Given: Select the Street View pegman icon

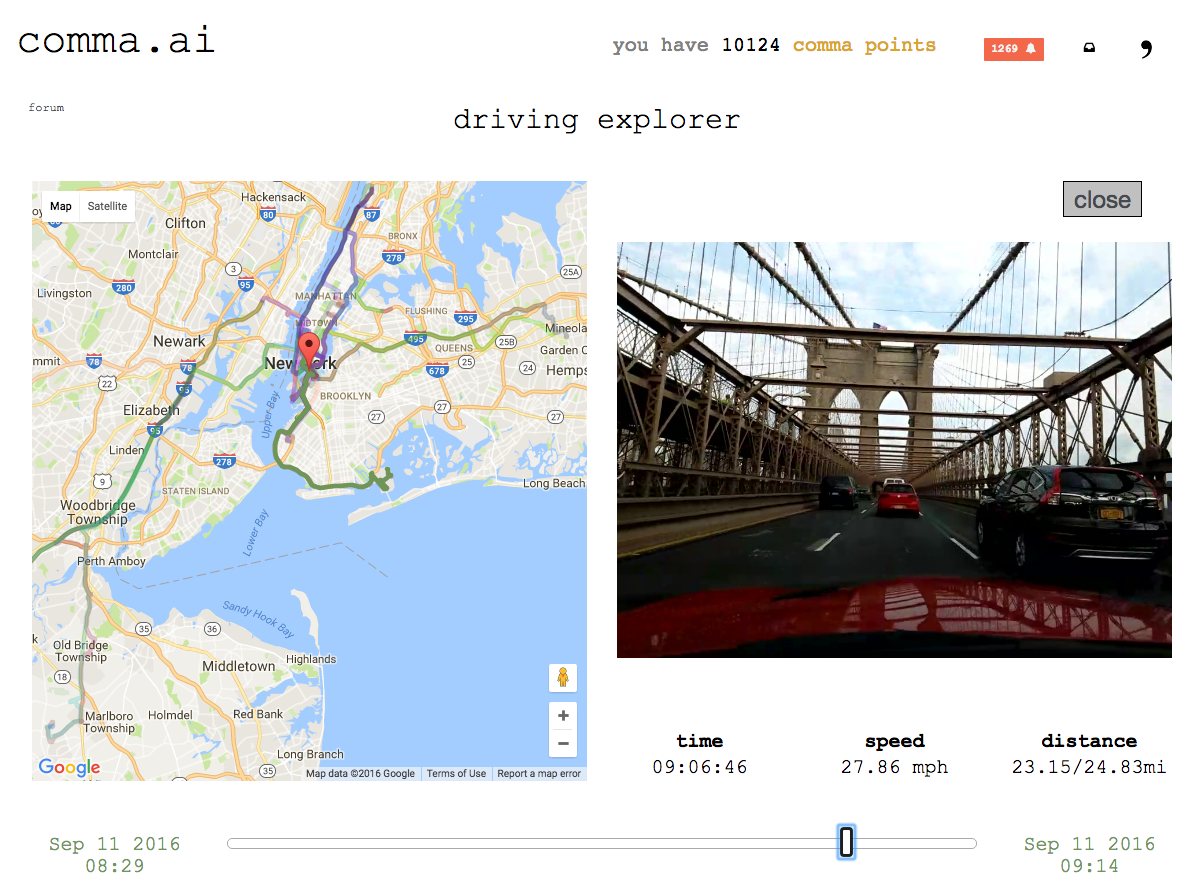Looking at the screenshot, I should click(x=563, y=677).
